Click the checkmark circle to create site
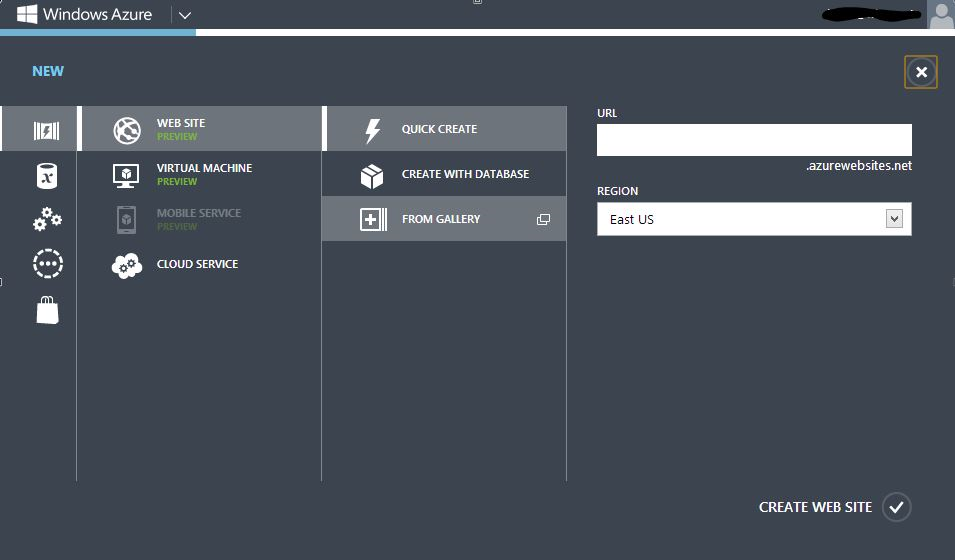The image size is (955, 560). tap(897, 507)
